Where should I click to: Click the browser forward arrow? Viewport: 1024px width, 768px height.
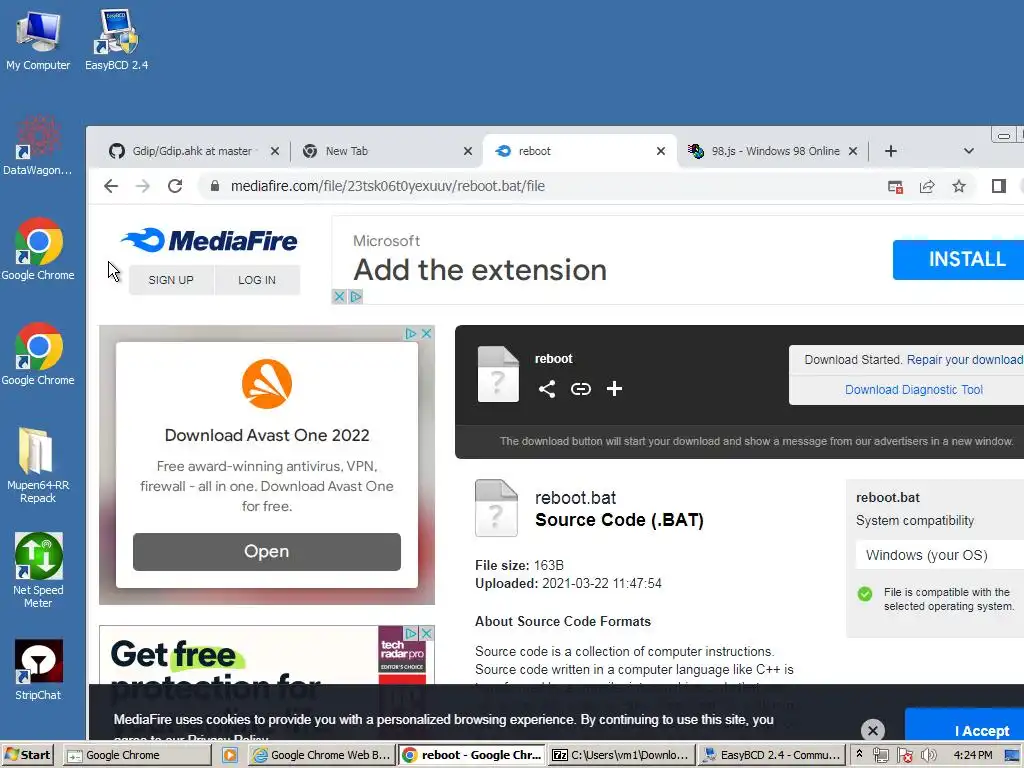point(142,186)
